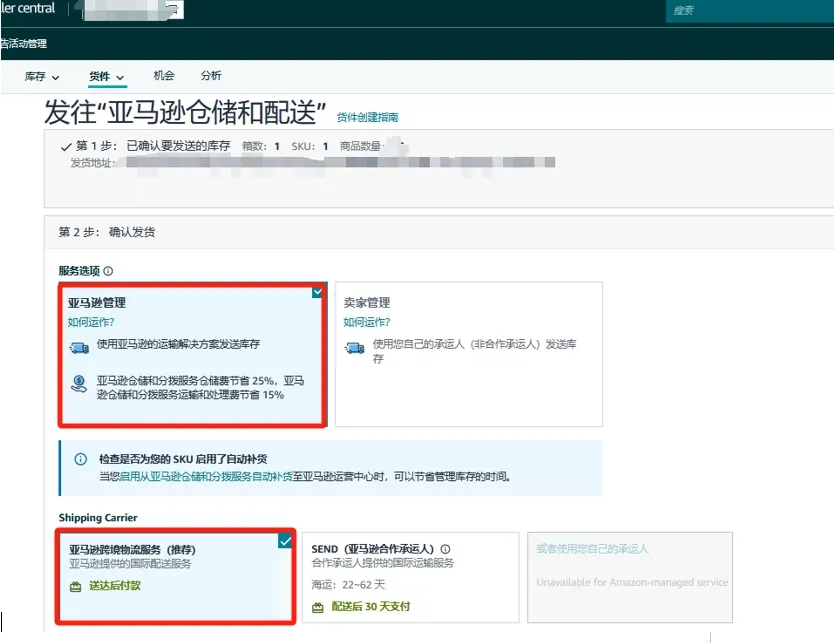This screenshot has width=834, height=643.
Task: Expand the 库存 navigation dropdown
Action: click(x=41, y=76)
